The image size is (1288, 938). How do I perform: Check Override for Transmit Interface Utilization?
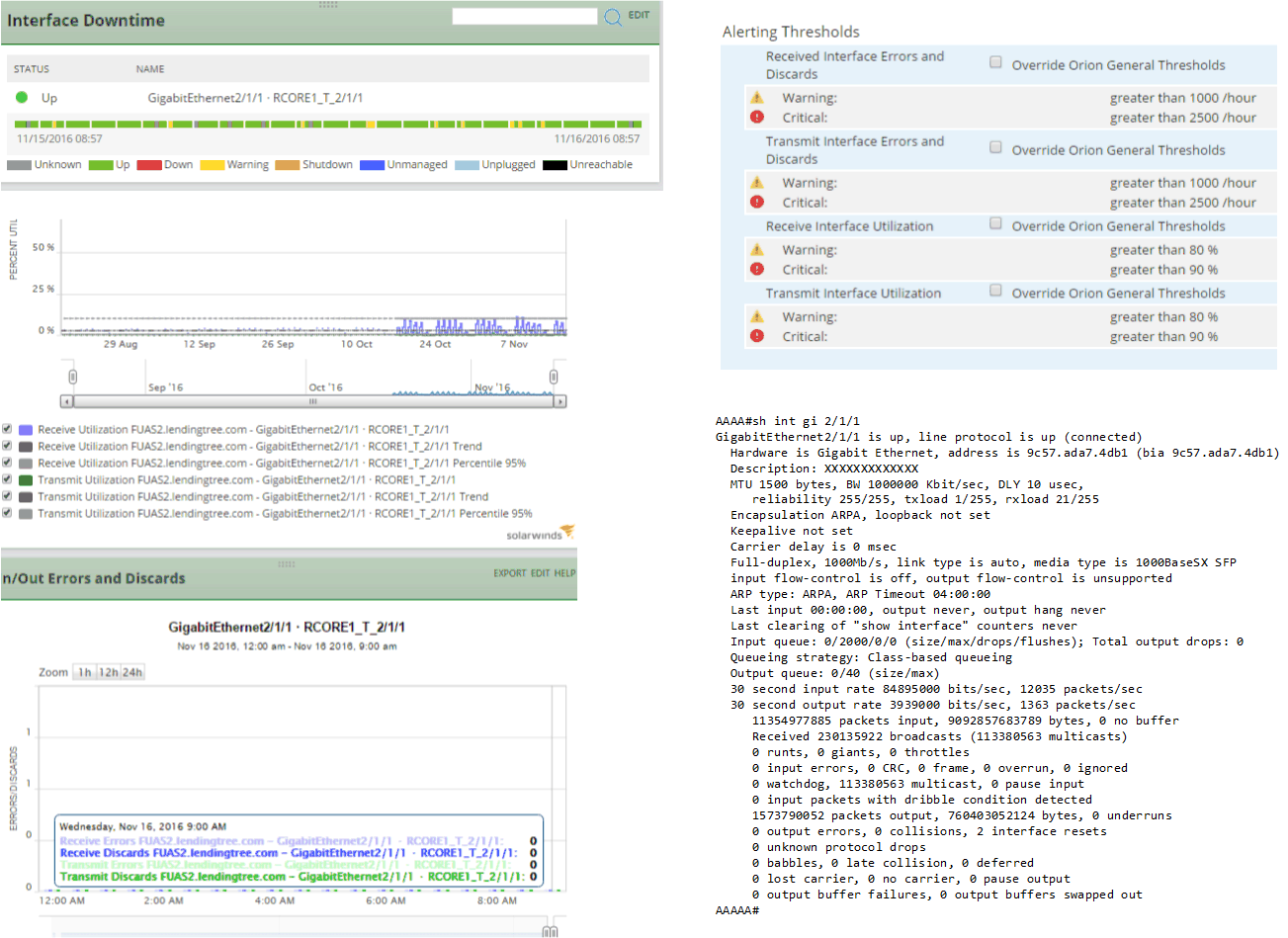(x=995, y=291)
